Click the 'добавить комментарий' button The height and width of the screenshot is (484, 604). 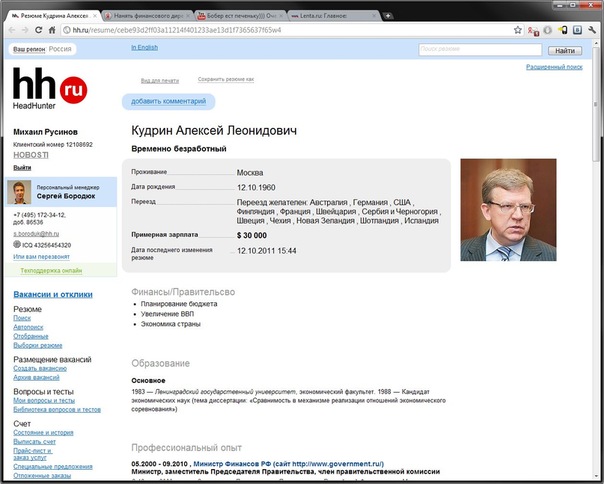[x=168, y=102]
